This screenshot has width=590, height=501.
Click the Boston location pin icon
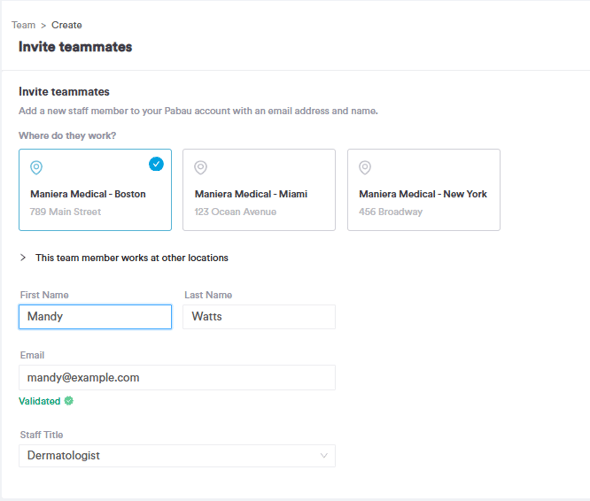point(36,168)
